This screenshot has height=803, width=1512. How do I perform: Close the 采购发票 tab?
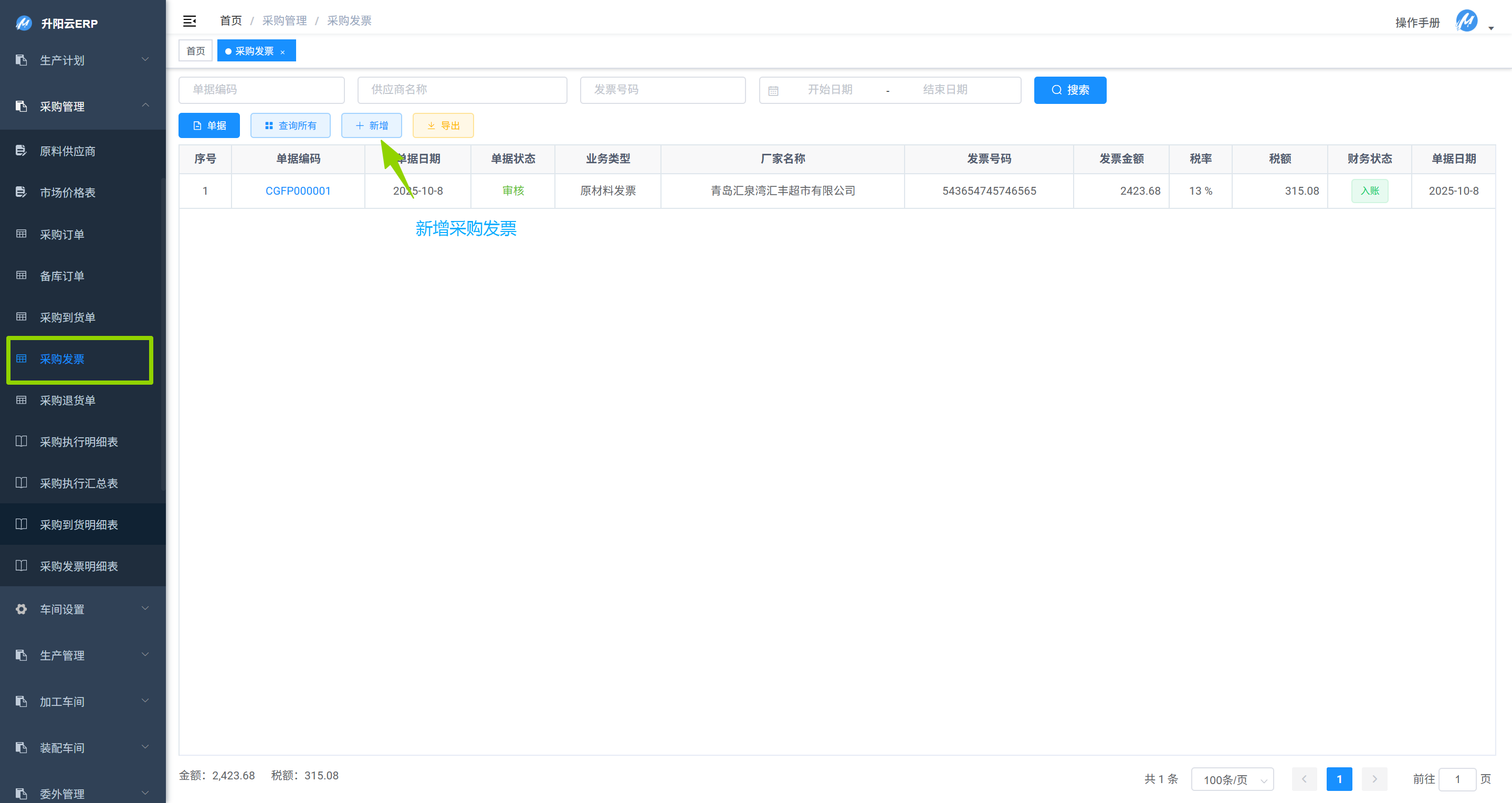[283, 50]
